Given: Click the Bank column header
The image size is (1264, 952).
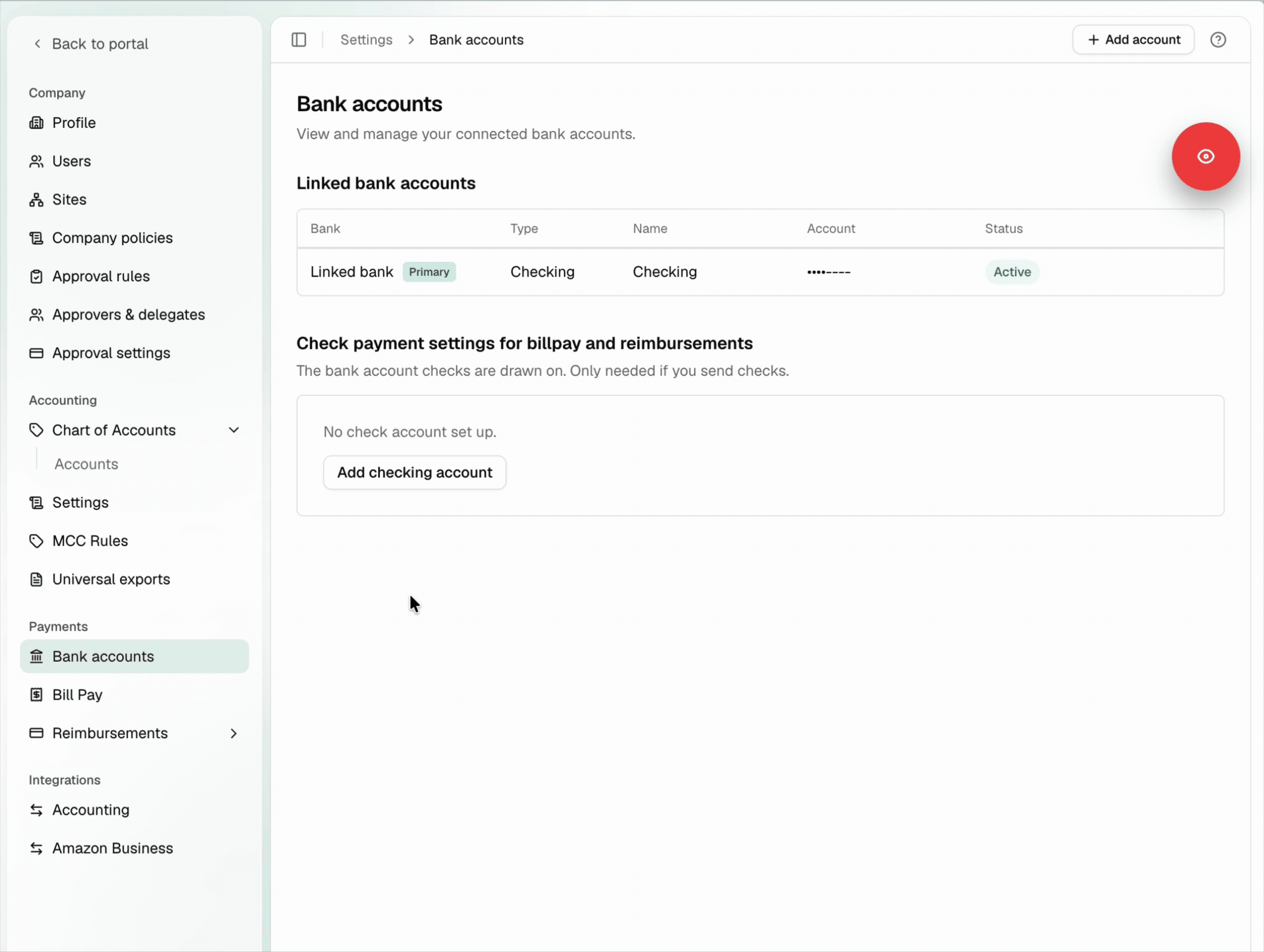Looking at the screenshot, I should point(325,229).
